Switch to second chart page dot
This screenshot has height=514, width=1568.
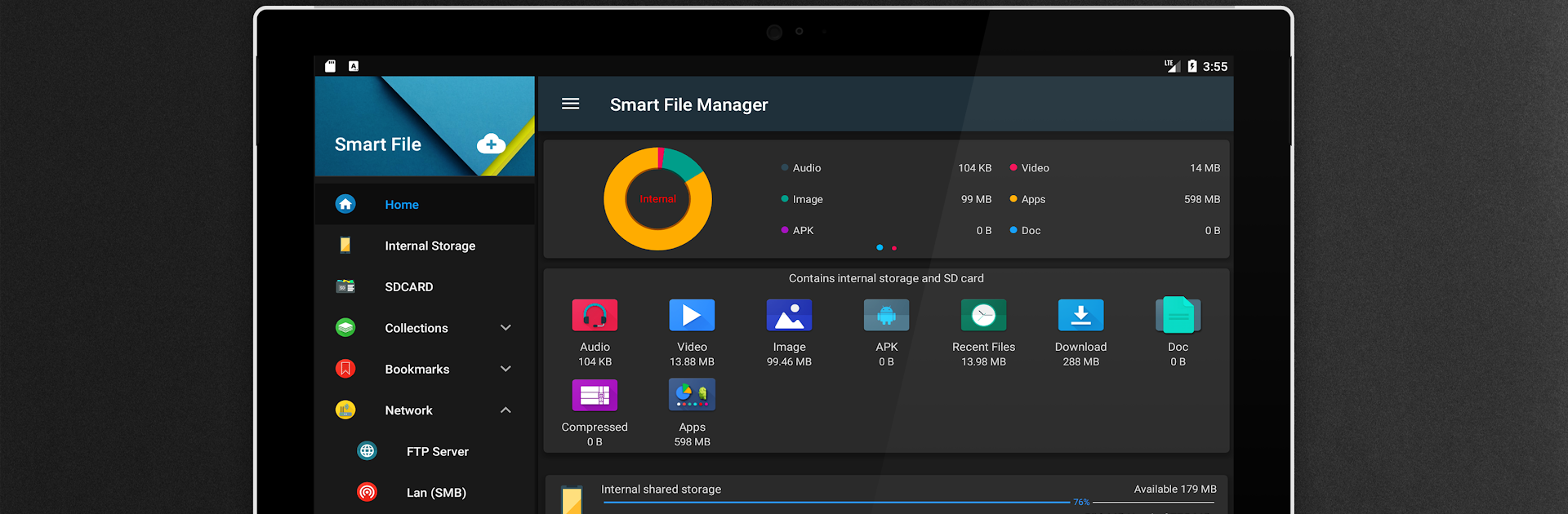[894, 247]
